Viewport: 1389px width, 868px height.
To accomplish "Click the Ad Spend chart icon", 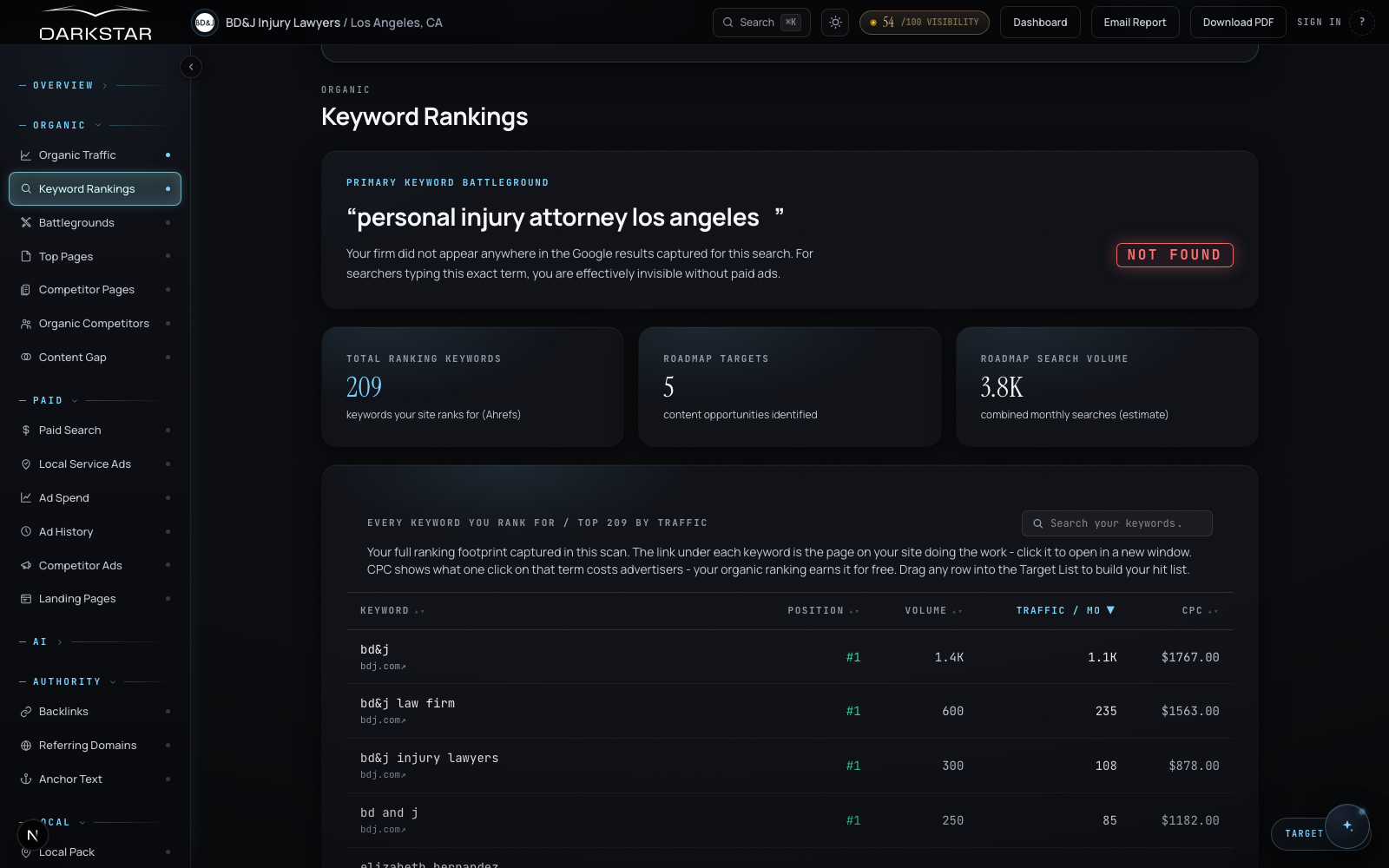I will click(x=26, y=498).
